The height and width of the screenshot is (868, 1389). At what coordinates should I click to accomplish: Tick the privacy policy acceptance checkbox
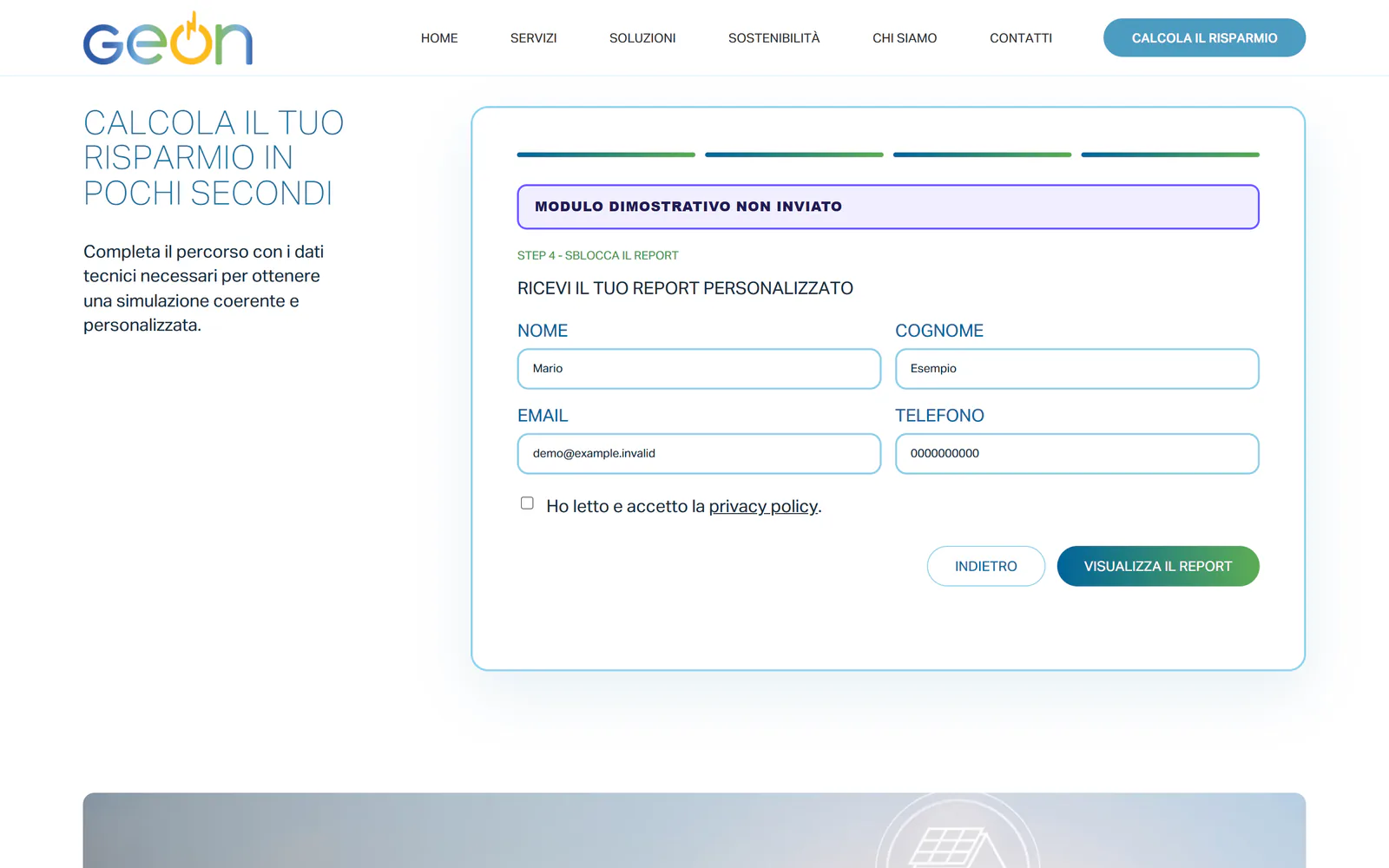click(527, 503)
